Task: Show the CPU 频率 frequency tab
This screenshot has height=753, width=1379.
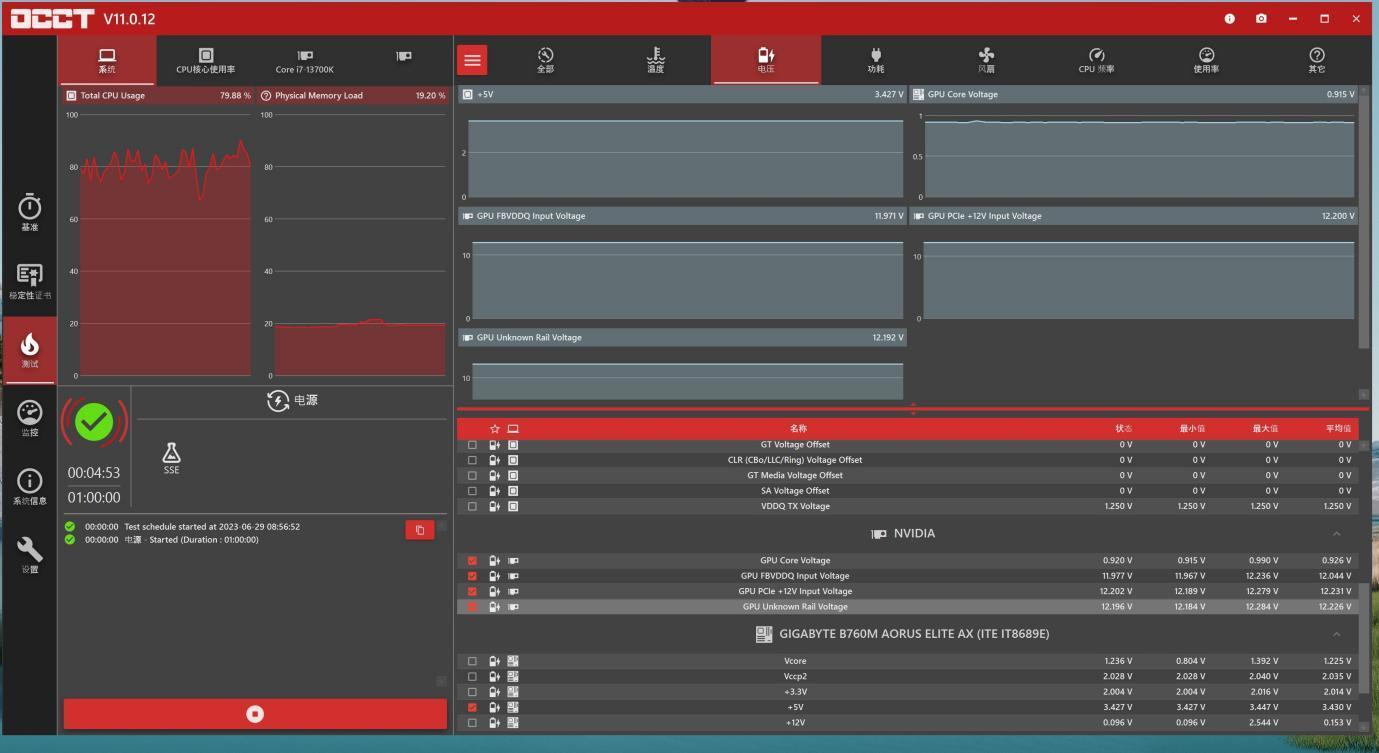Action: pyautogui.click(x=1096, y=60)
